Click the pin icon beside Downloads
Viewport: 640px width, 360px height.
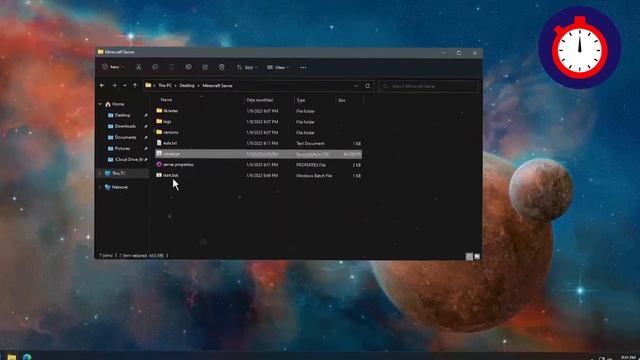pos(146,127)
